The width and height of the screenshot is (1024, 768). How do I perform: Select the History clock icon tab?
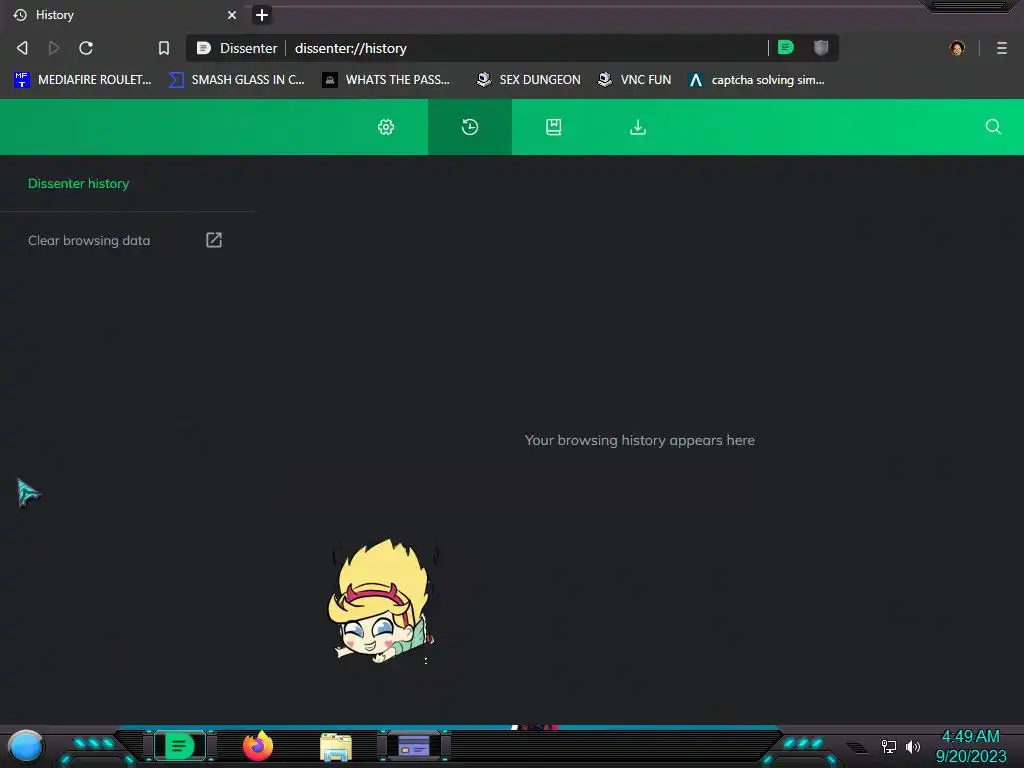coord(470,127)
